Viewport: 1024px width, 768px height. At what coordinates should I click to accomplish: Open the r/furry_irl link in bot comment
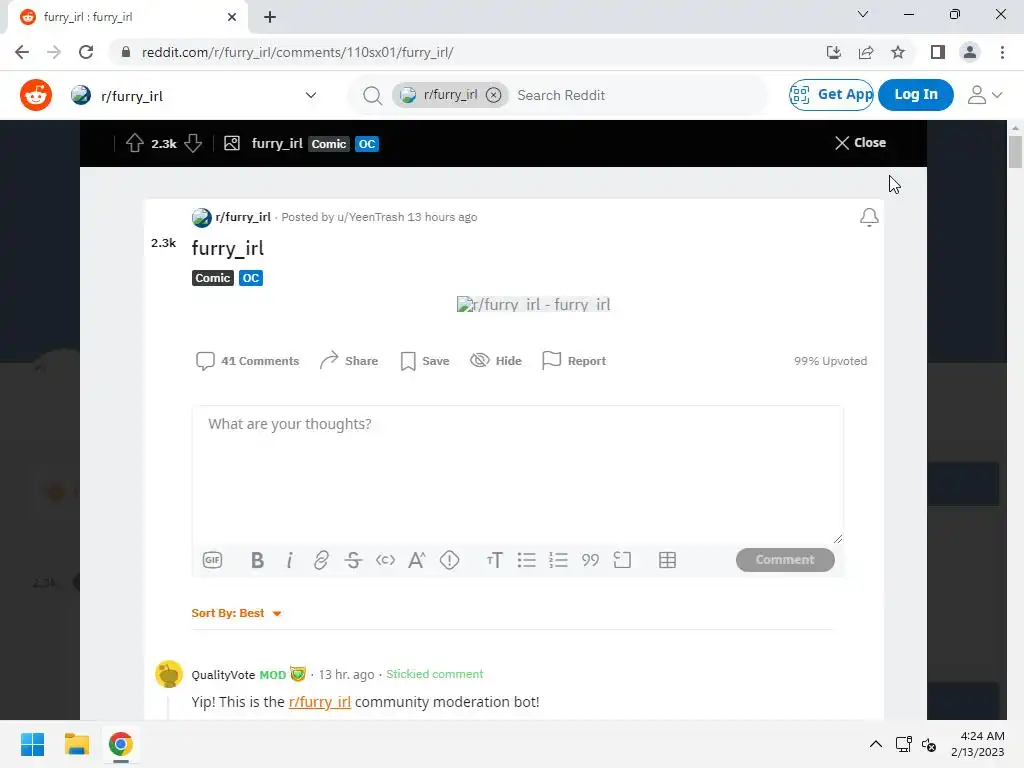pyautogui.click(x=320, y=702)
